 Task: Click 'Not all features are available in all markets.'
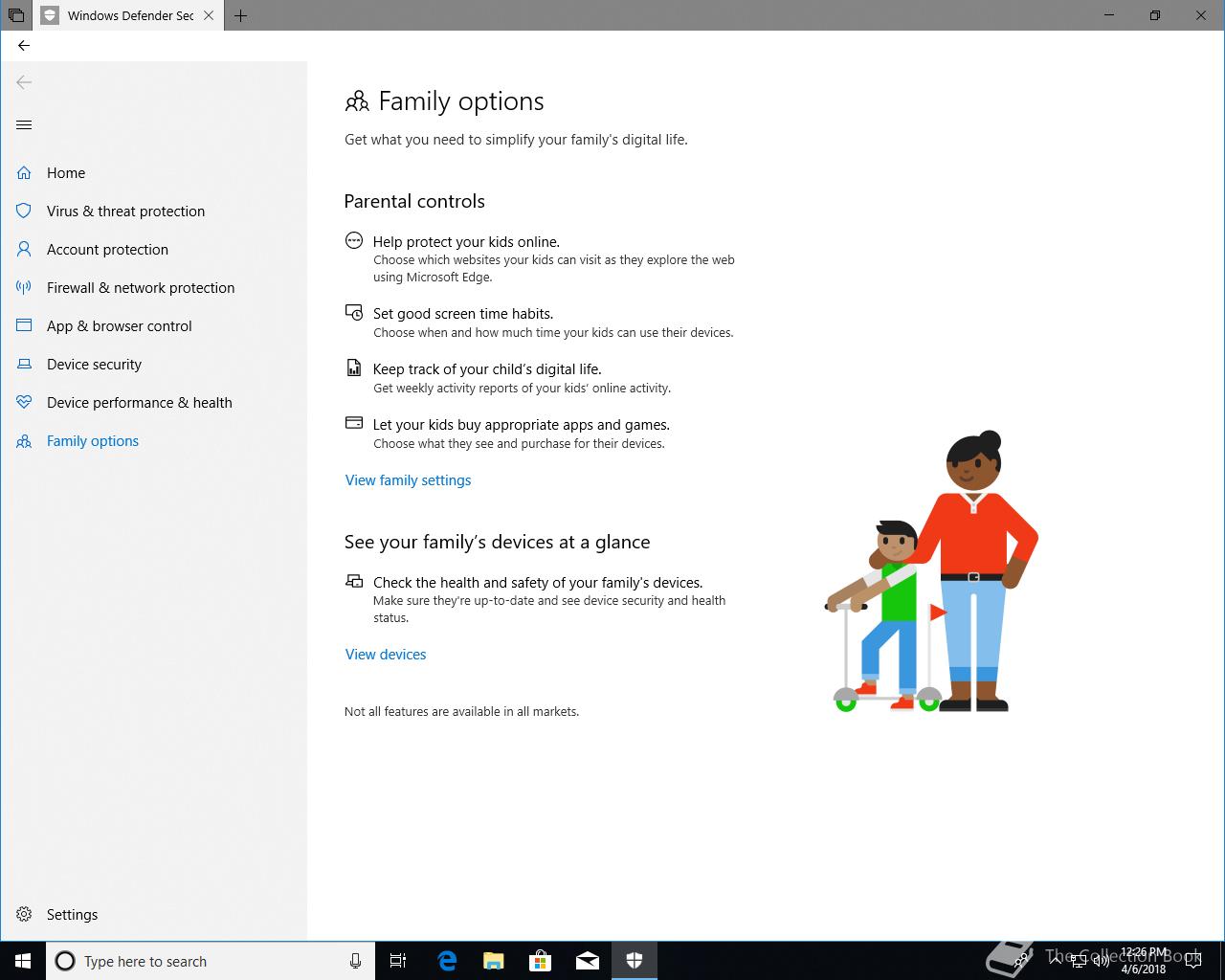[461, 712]
